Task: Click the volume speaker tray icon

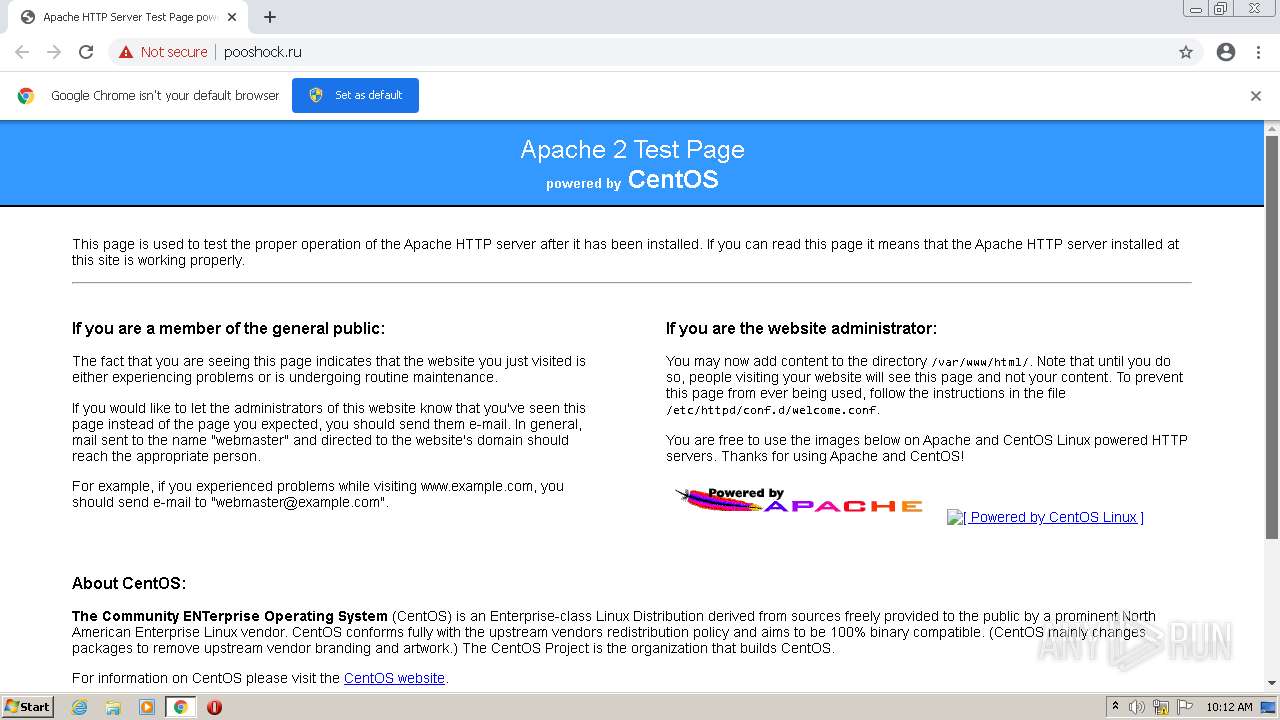Action: 1137,707
